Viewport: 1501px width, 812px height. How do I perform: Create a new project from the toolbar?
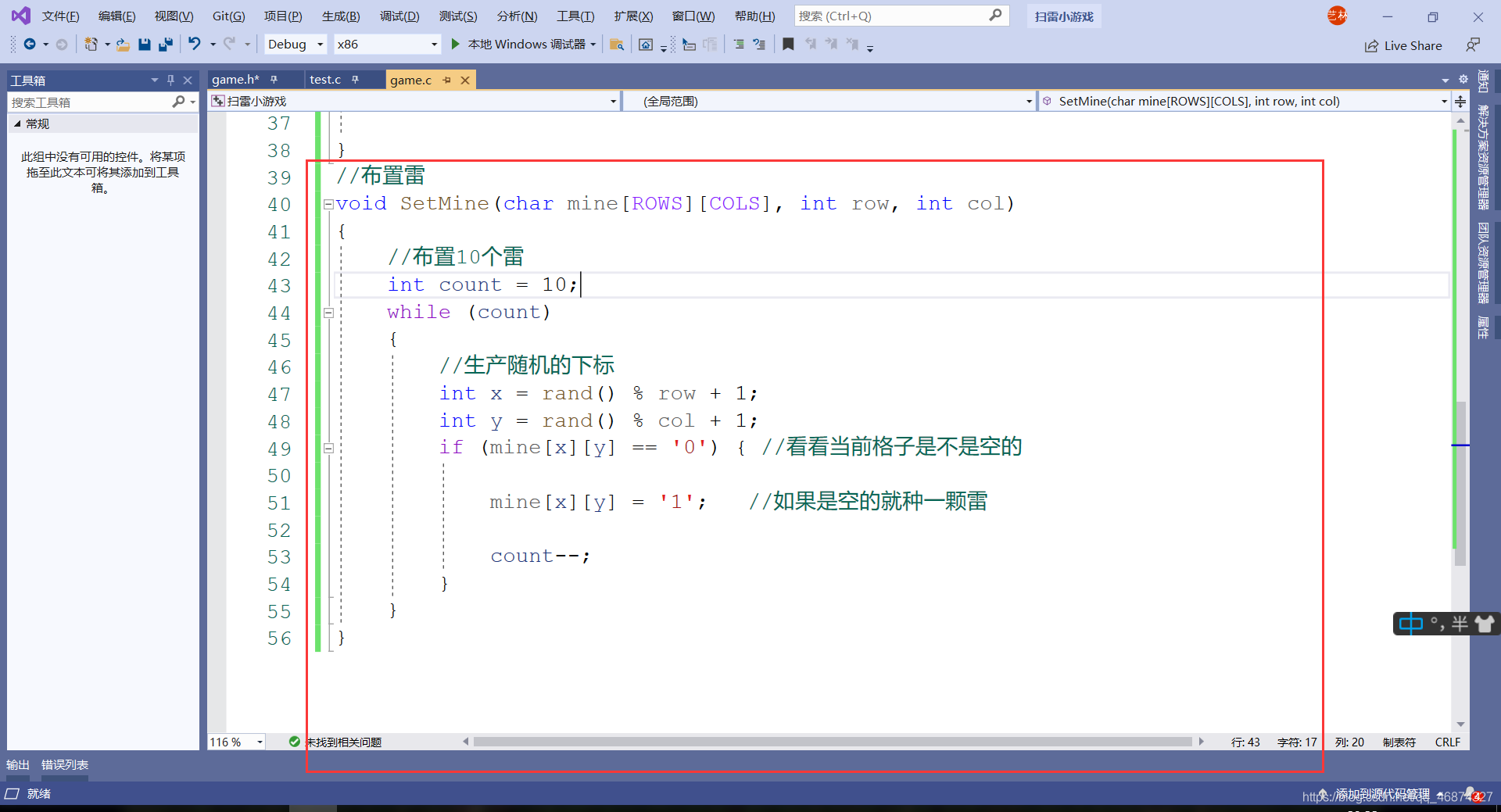coord(91,45)
